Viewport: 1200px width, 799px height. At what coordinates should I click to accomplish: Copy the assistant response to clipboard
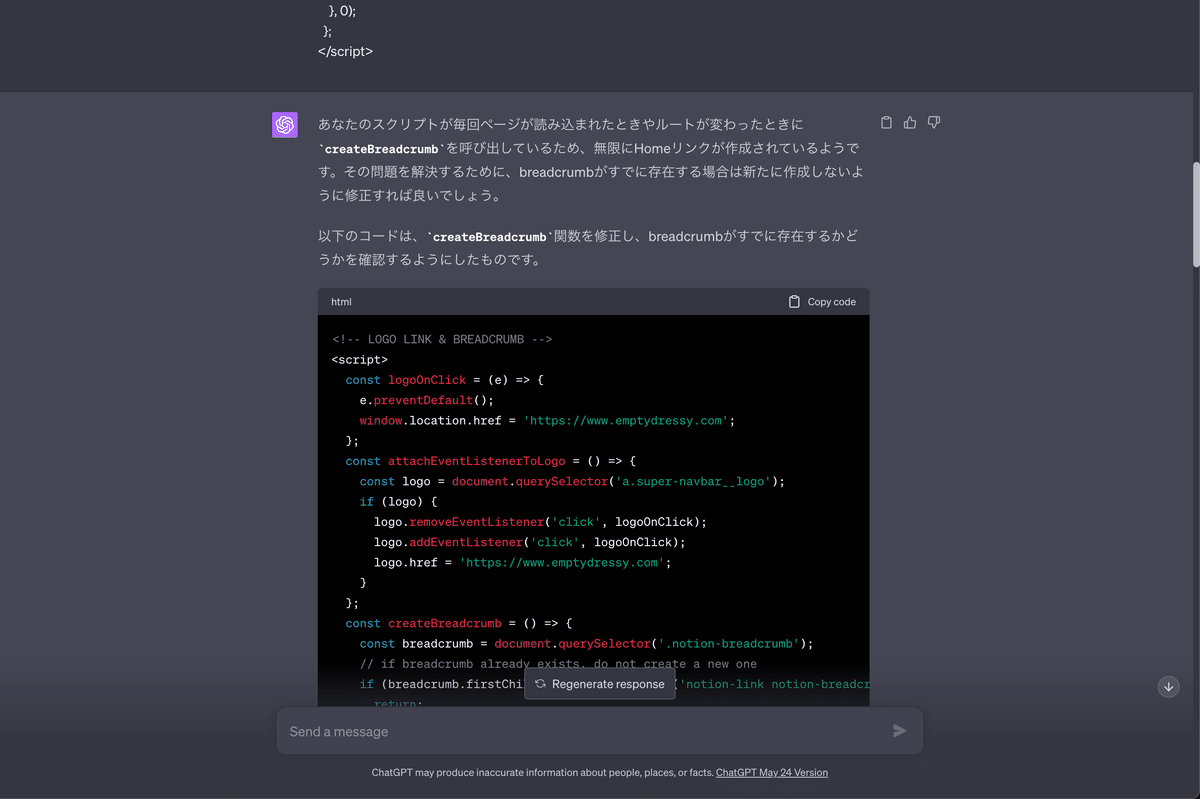pyautogui.click(x=886, y=123)
